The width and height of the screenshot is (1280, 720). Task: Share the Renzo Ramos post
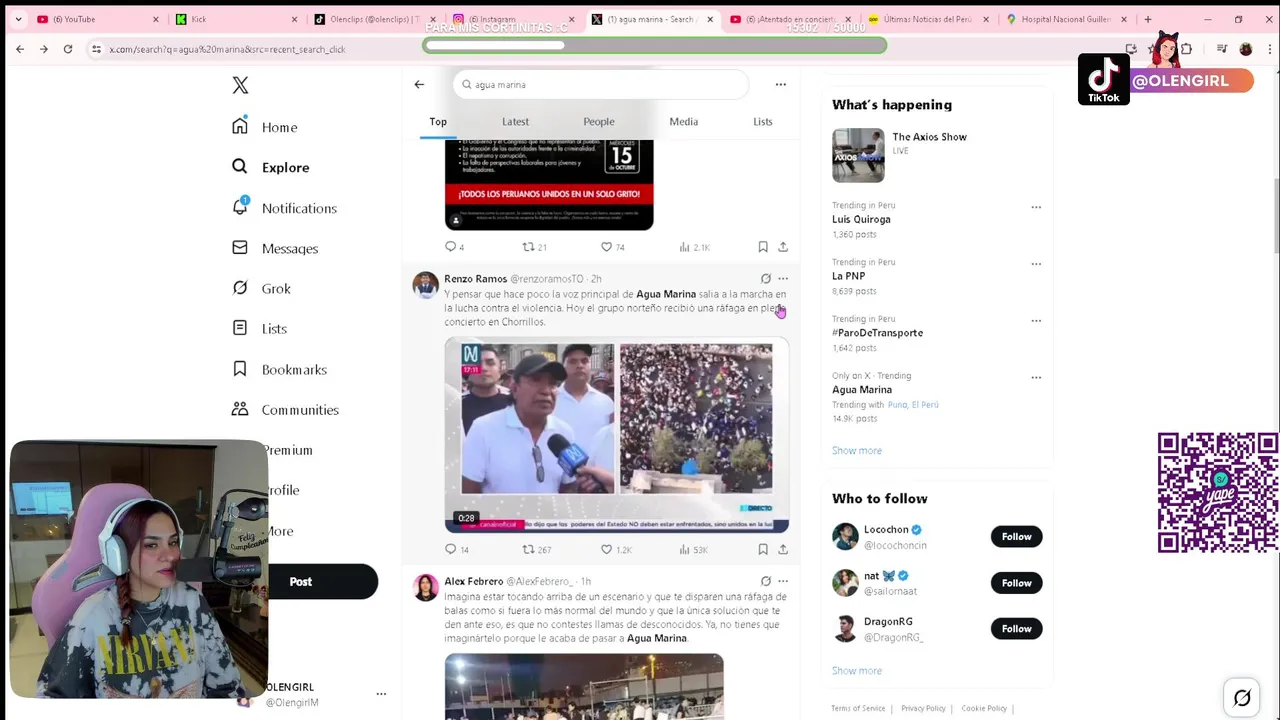tap(783, 549)
